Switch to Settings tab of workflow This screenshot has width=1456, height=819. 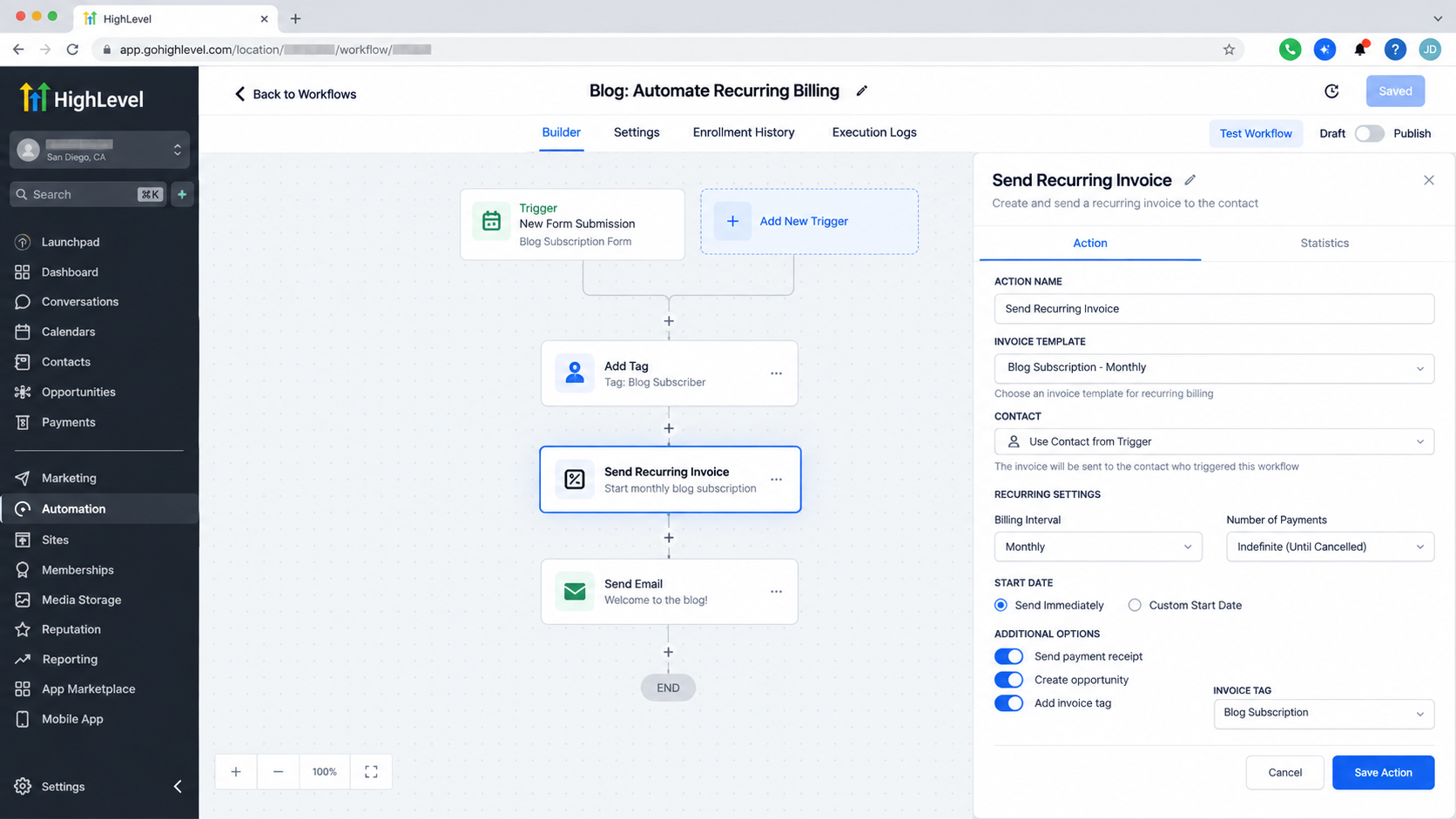pos(637,132)
